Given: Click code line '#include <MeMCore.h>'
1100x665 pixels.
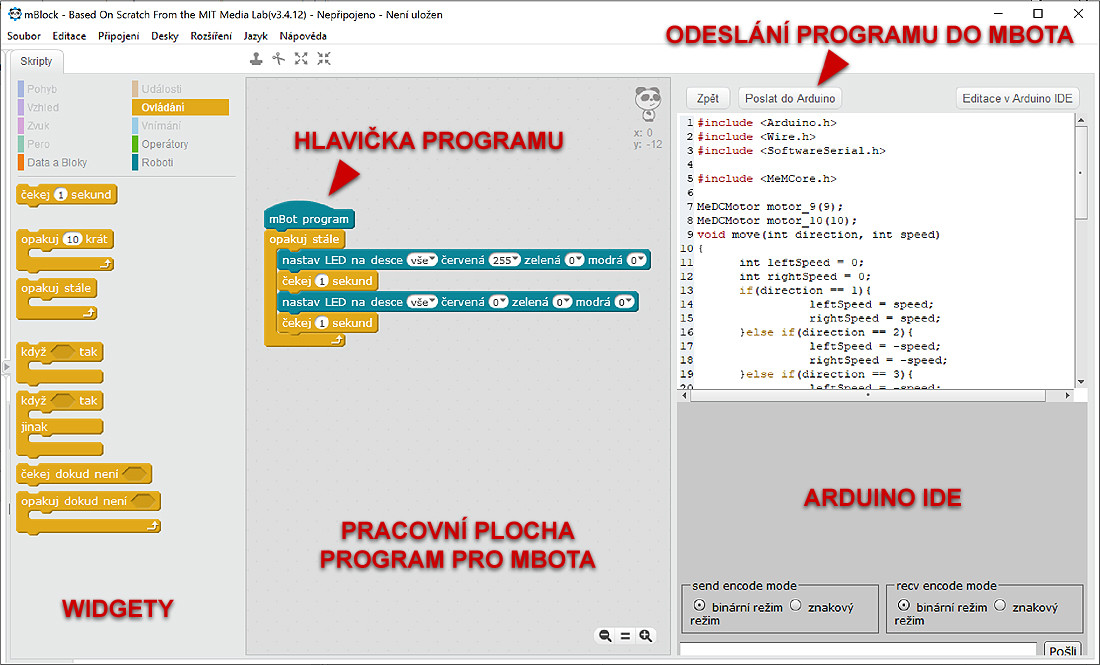Looking at the screenshot, I should pos(767,179).
